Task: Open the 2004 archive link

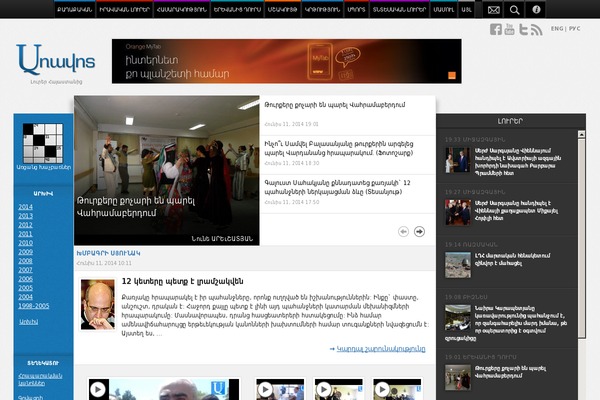Action: [26, 297]
